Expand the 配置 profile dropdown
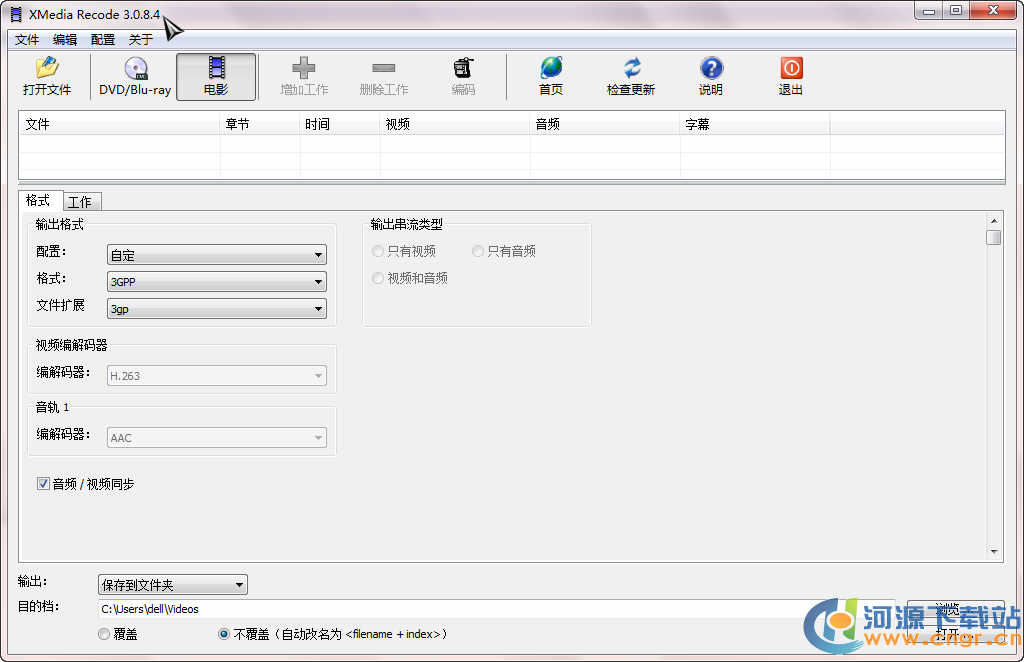The width and height of the screenshot is (1024, 662). tap(217, 256)
